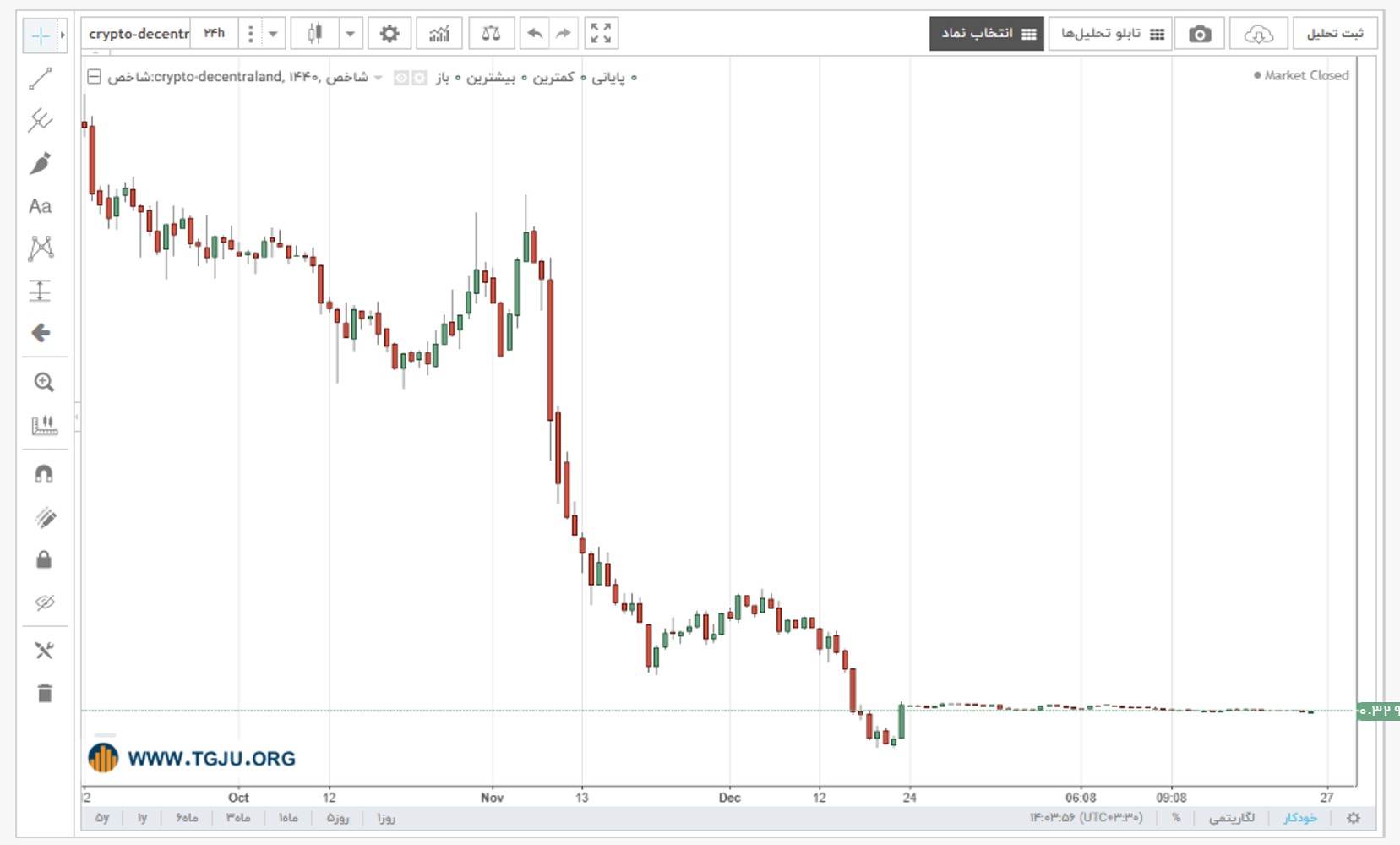Select the 24h interval

(215, 33)
